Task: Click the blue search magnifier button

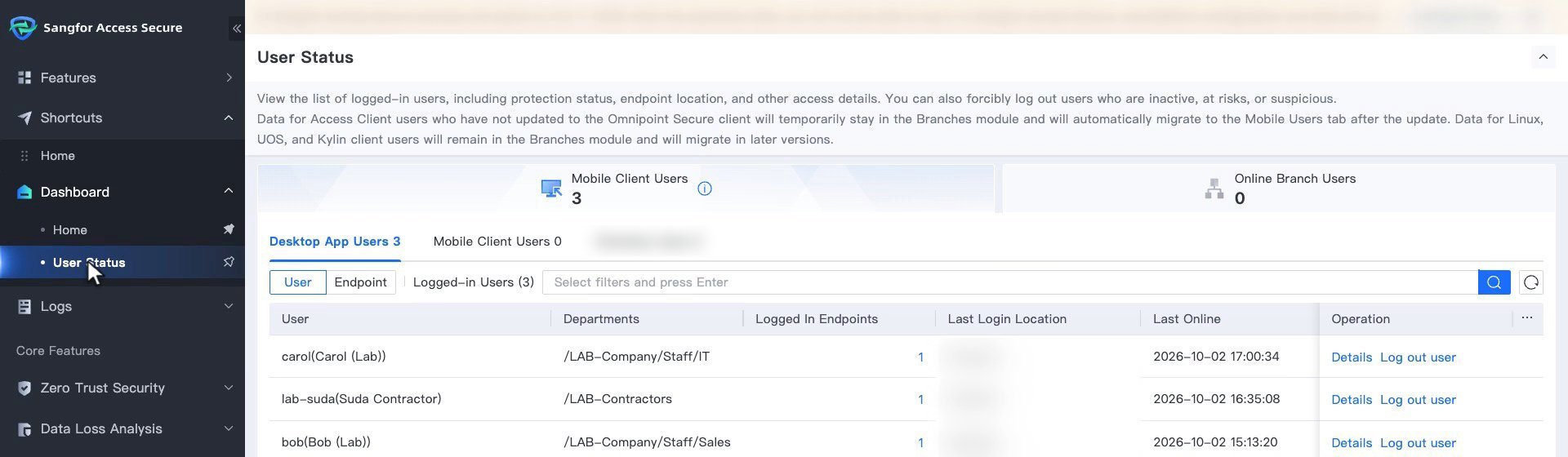Action: (x=1494, y=282)
